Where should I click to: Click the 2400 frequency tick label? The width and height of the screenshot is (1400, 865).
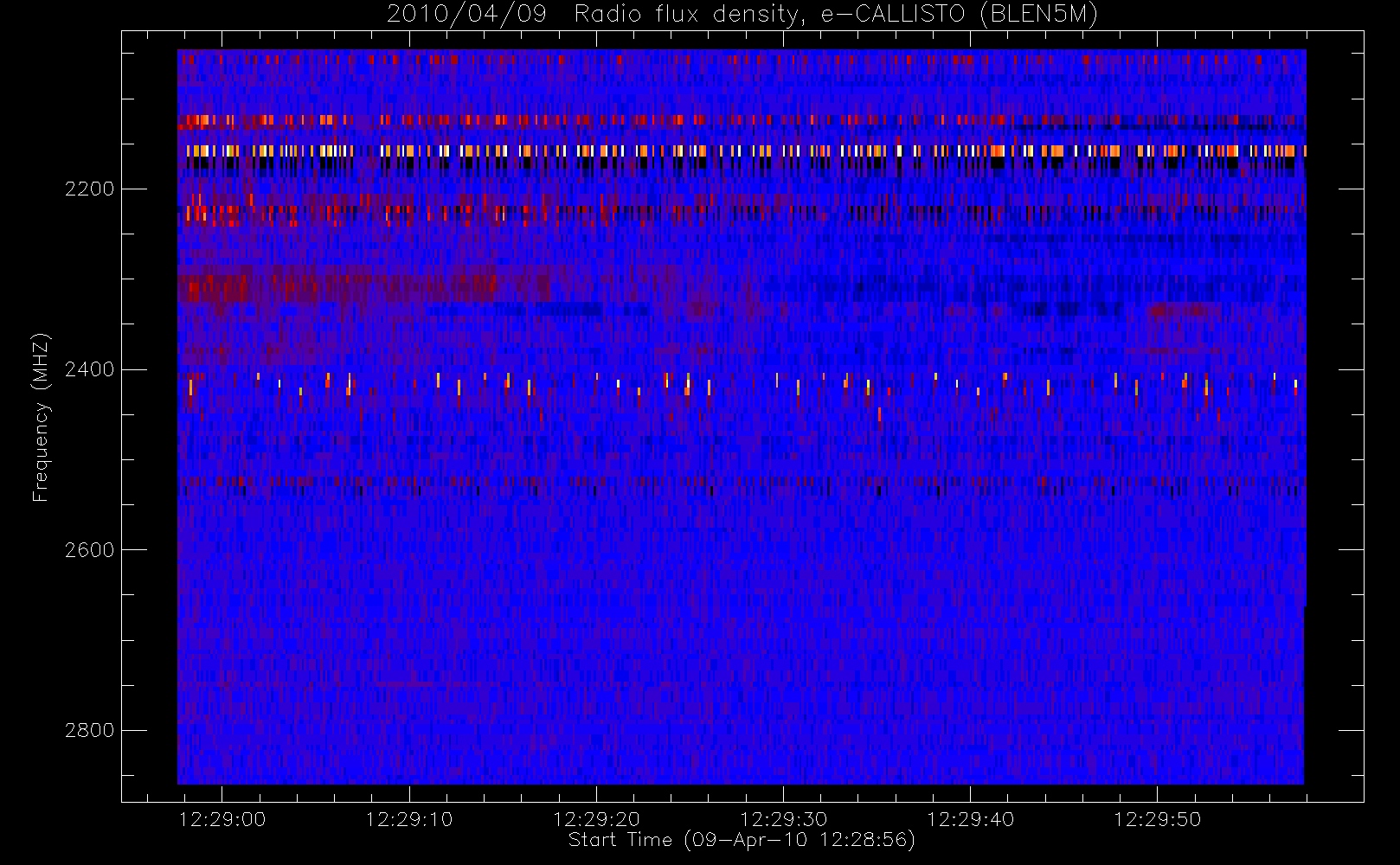pyautogui.click(x=89, y=370)
